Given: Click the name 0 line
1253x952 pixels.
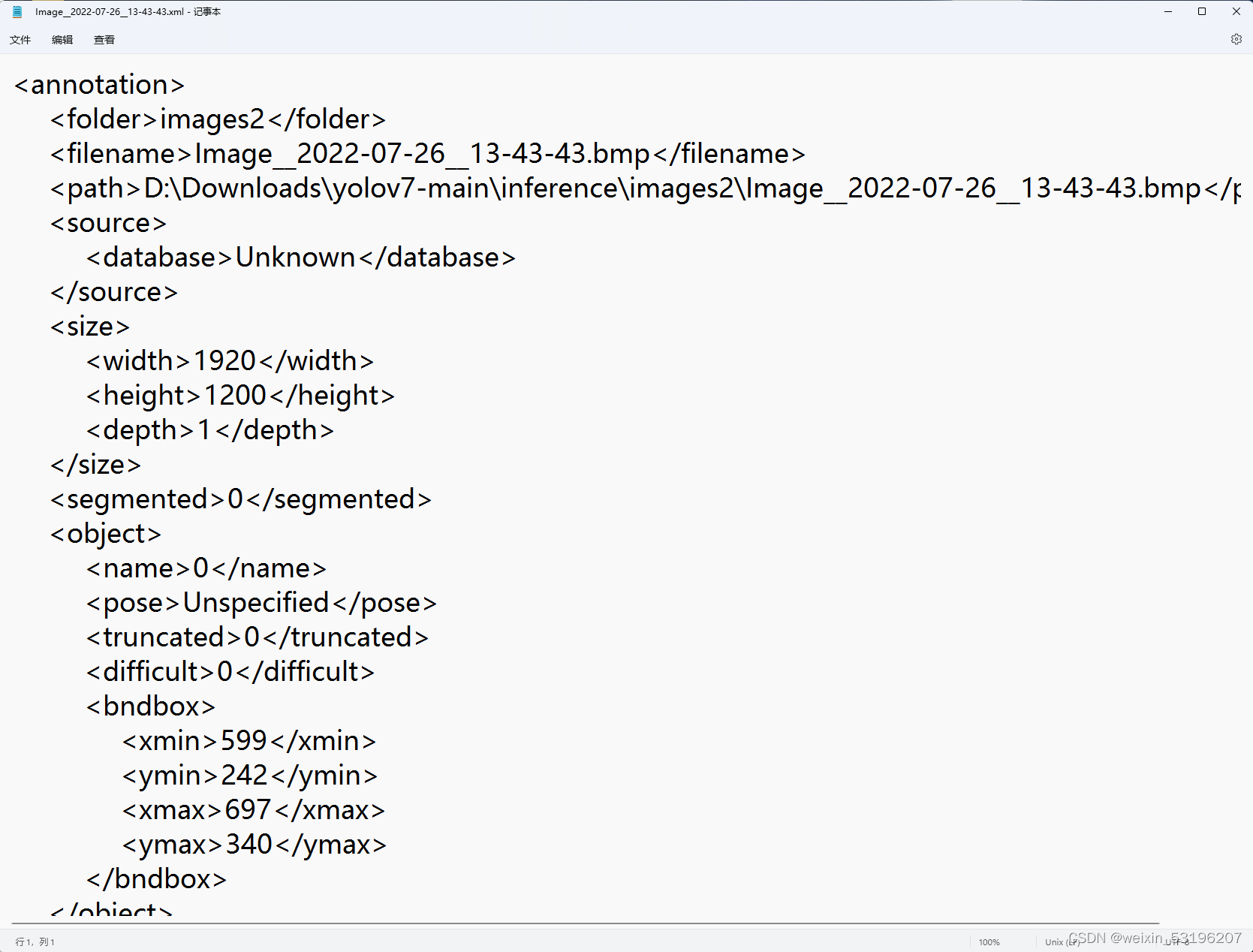Looking at the screenshot, I should [206, 568].
